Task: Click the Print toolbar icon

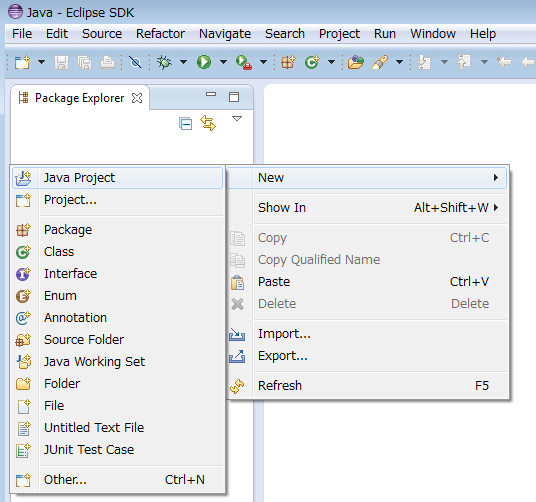Action: tap(107, 63)
